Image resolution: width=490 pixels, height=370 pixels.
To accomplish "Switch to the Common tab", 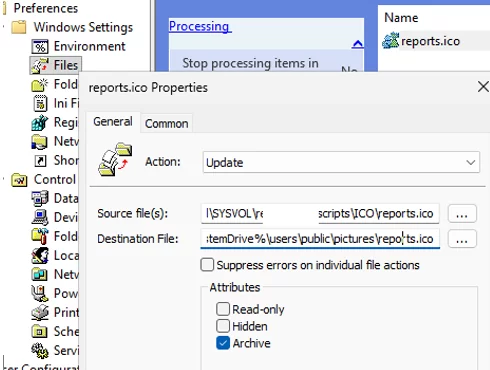I will click(167, 124).
